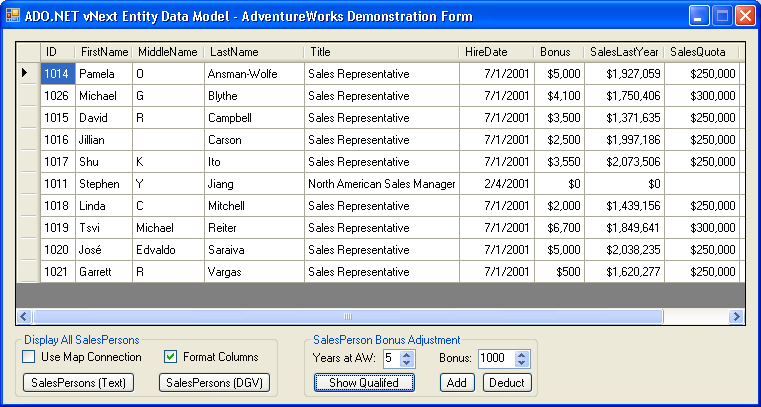
Task: Click the SalesPersons (DGV) button
Action: pos(215,383)
